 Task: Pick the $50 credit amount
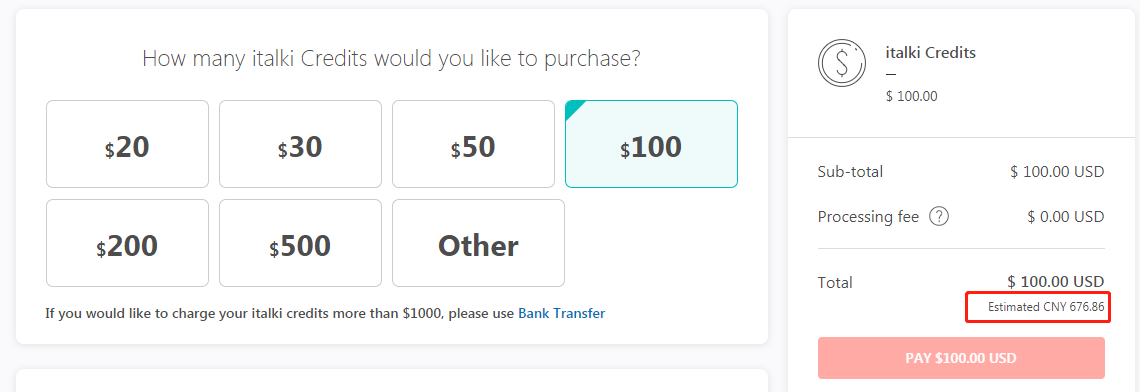[473, 144]
